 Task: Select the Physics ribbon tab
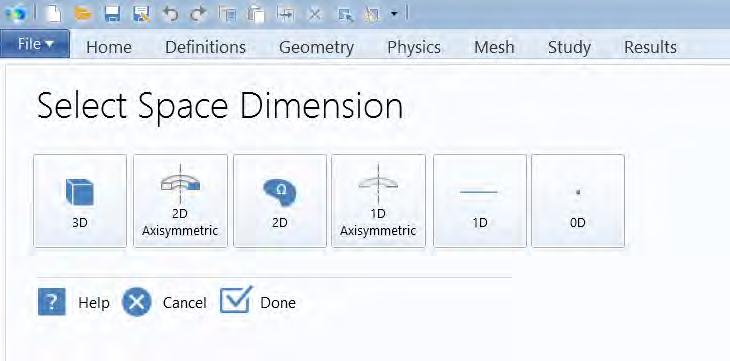click(414, 47)
